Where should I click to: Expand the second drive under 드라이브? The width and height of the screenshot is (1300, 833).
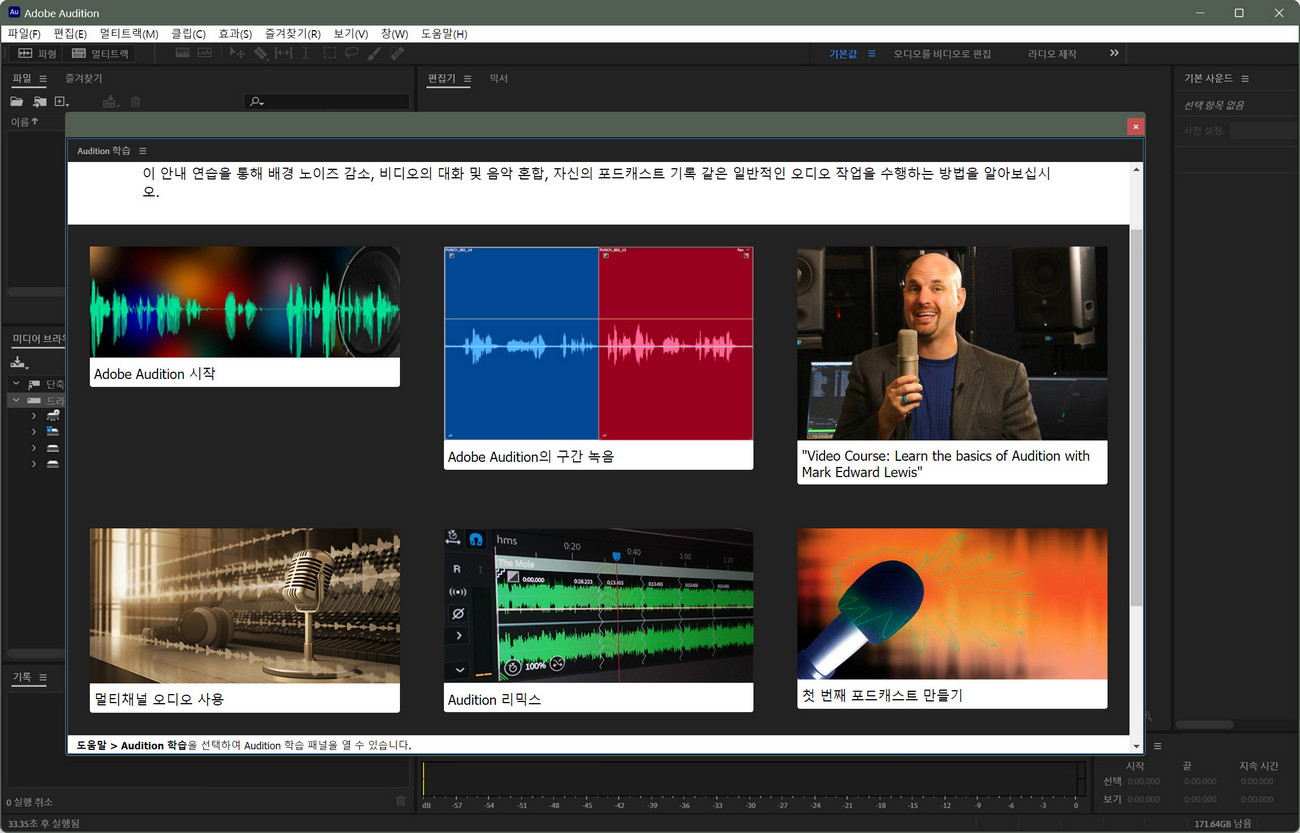click(x=33, y=431)
